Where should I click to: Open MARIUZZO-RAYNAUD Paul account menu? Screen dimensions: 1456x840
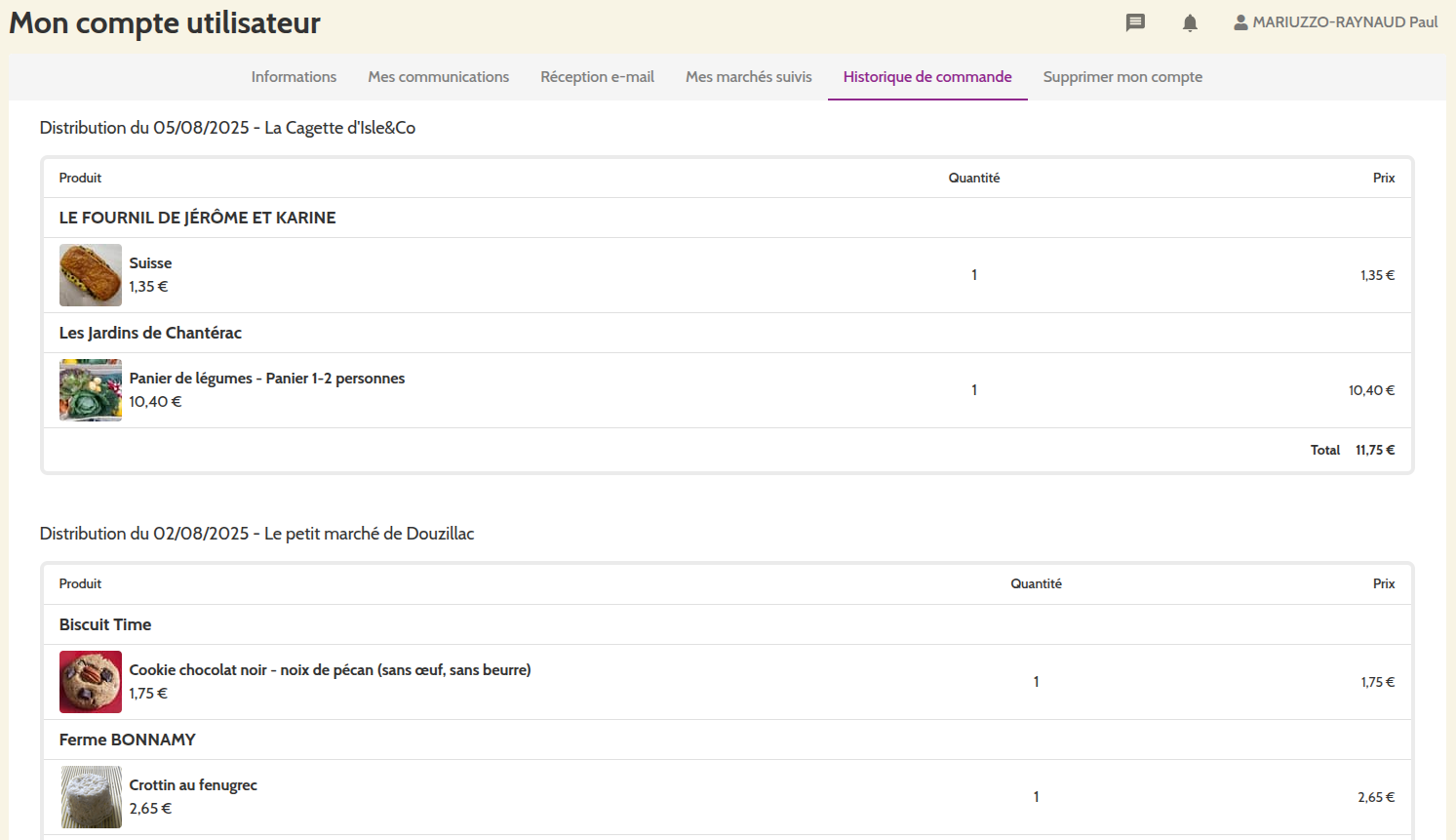tap(1344, 22)
